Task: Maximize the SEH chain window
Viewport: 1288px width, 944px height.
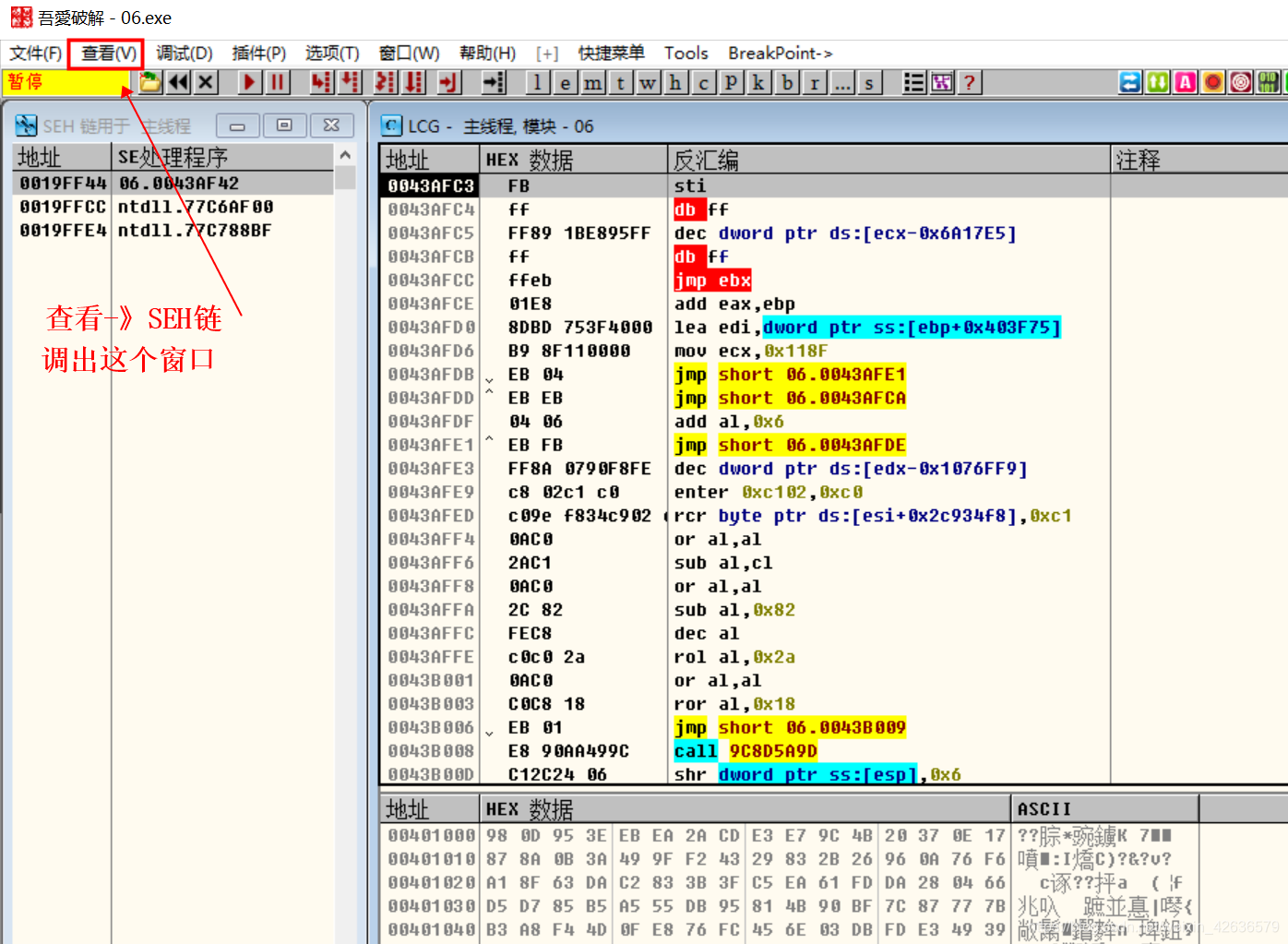Action: tap(284, 125)
